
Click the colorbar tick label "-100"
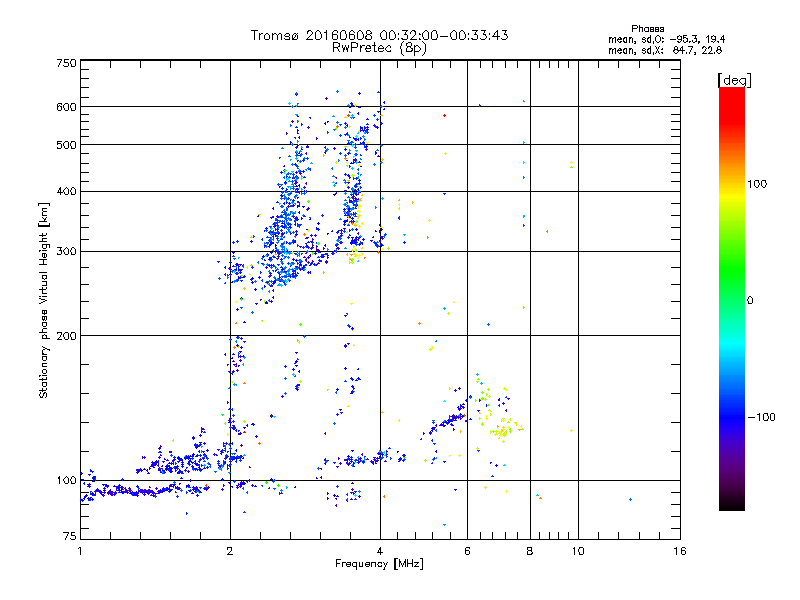click(x=762, y=417)
